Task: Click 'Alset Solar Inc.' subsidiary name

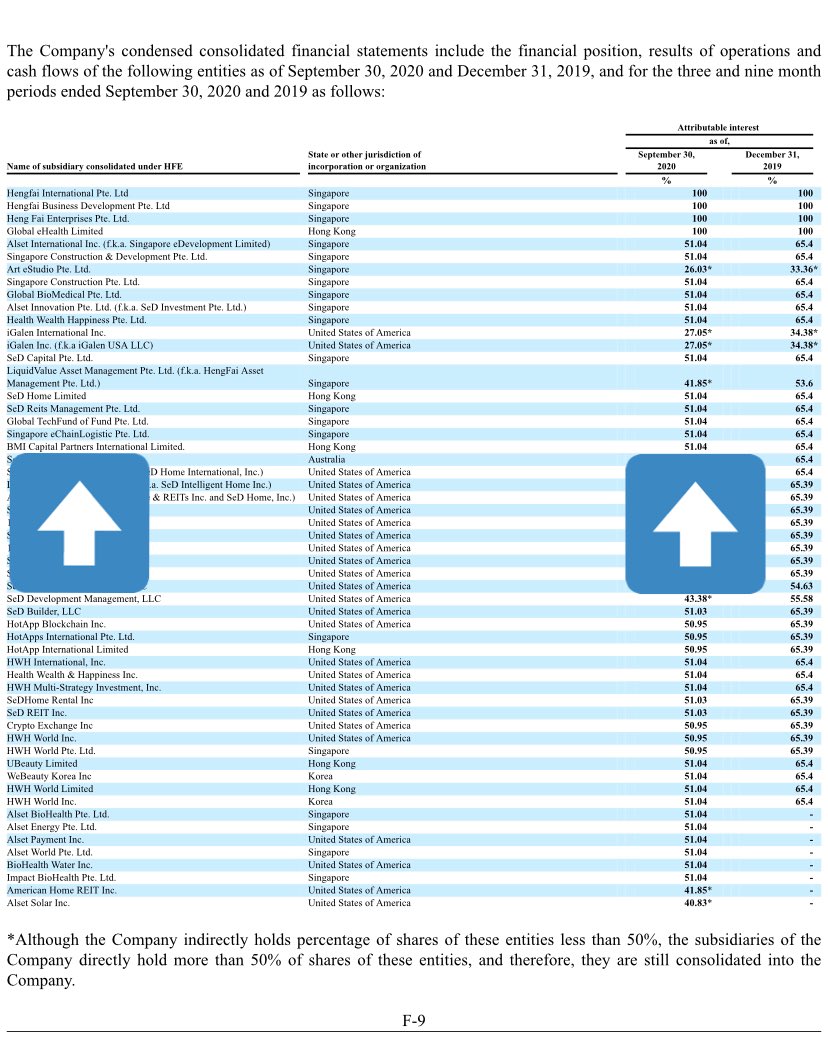Action: pyautogui.click(x=38, y=903)
